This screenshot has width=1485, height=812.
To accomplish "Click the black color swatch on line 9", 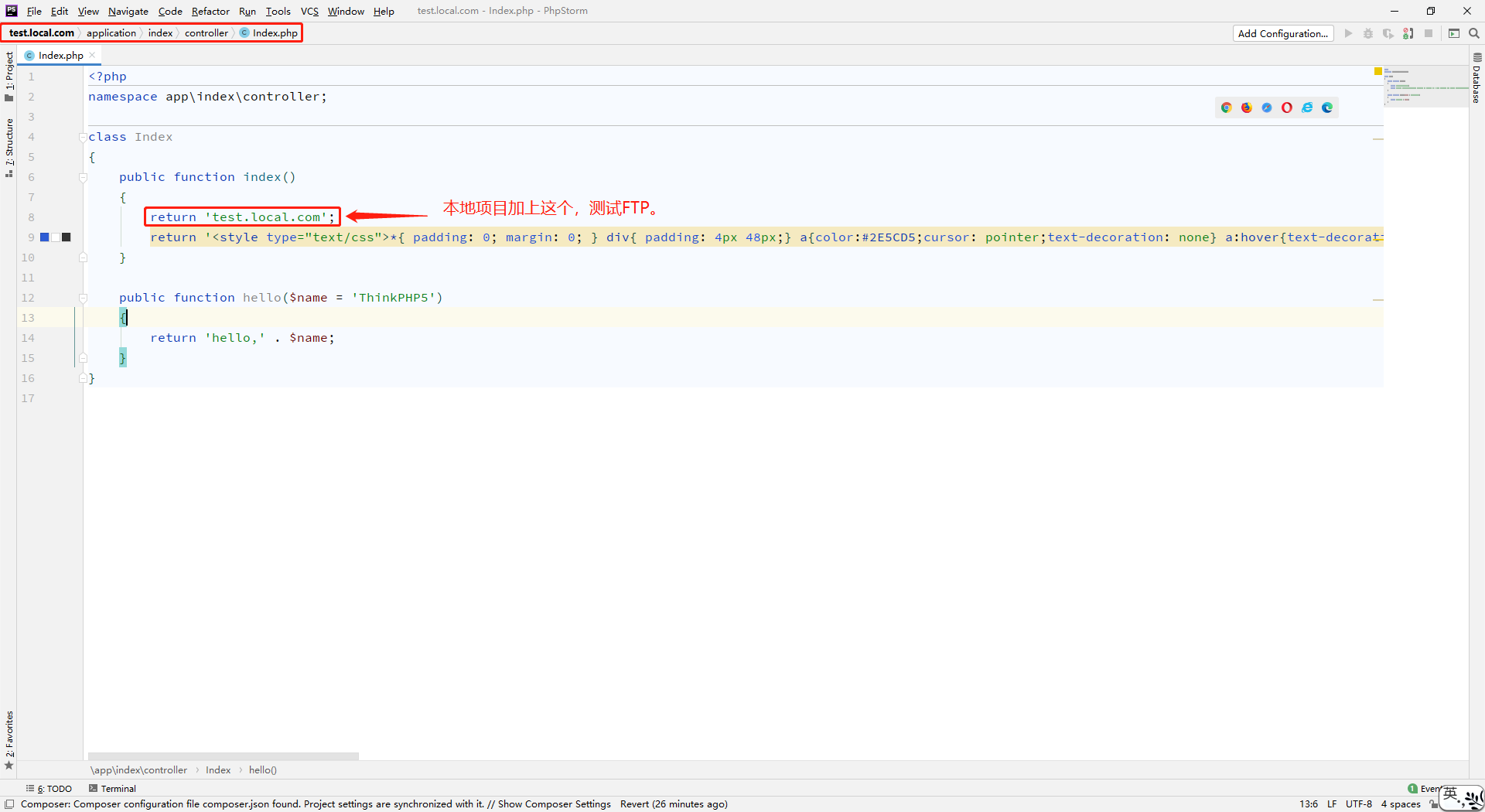I will [67, 237].
